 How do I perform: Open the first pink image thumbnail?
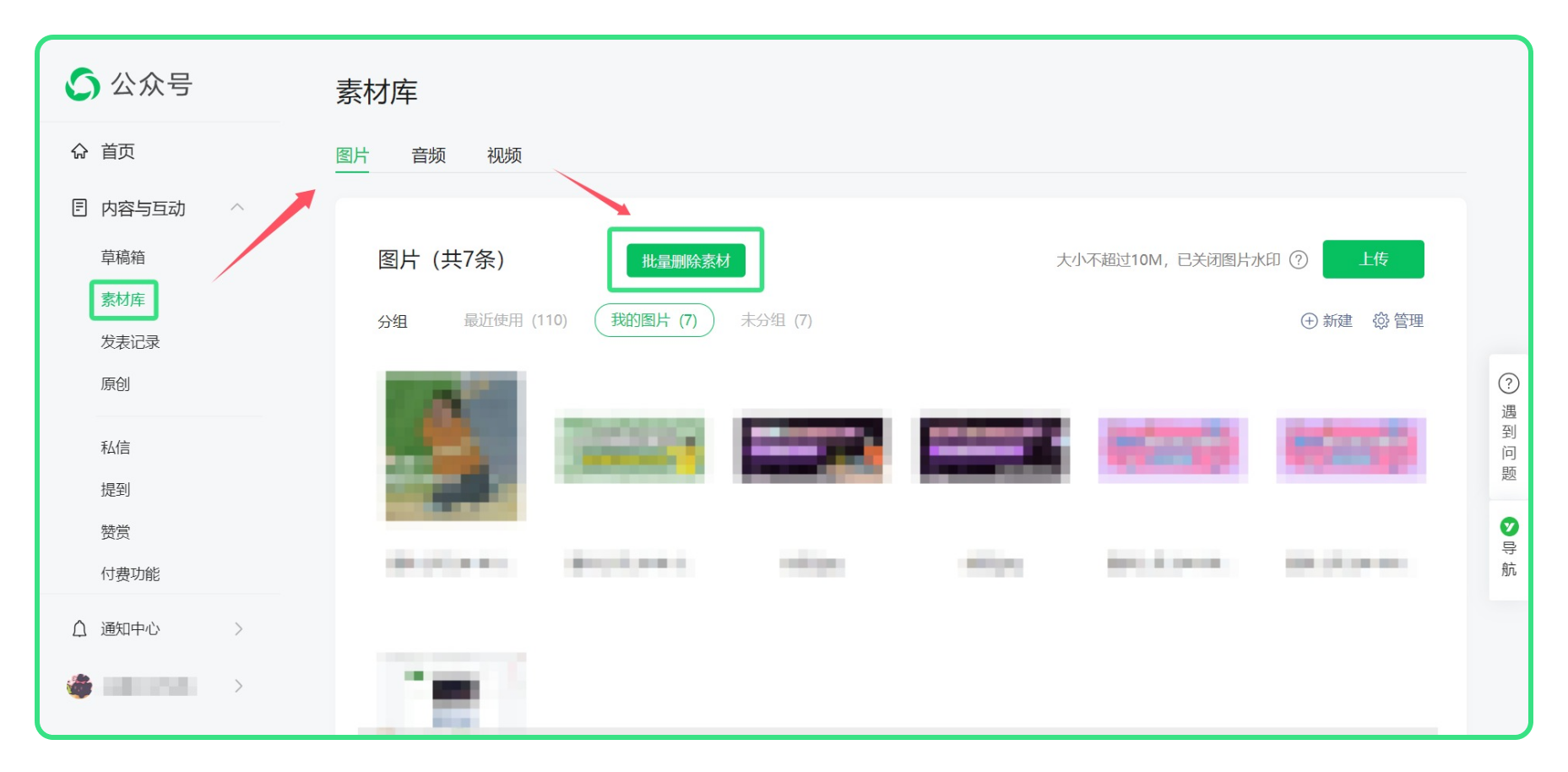tap(1173, 446)
